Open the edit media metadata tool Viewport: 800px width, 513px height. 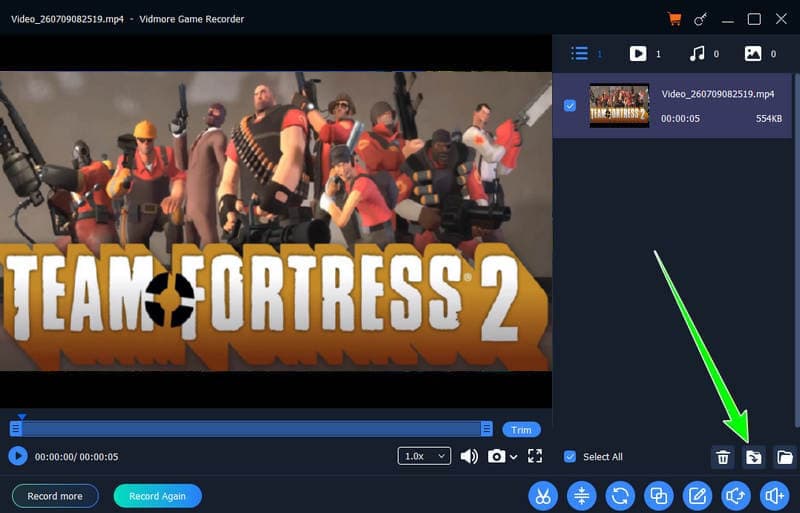(x=697, y=496)
